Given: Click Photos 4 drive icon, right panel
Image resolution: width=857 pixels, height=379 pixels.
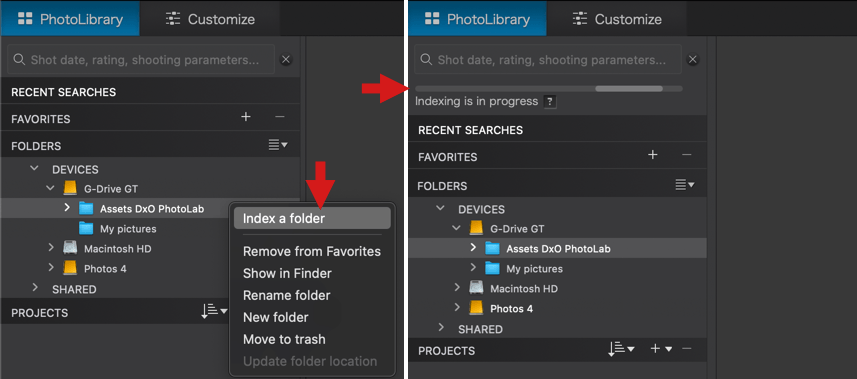Looking at the screenshot, I should tap(477, 308).
